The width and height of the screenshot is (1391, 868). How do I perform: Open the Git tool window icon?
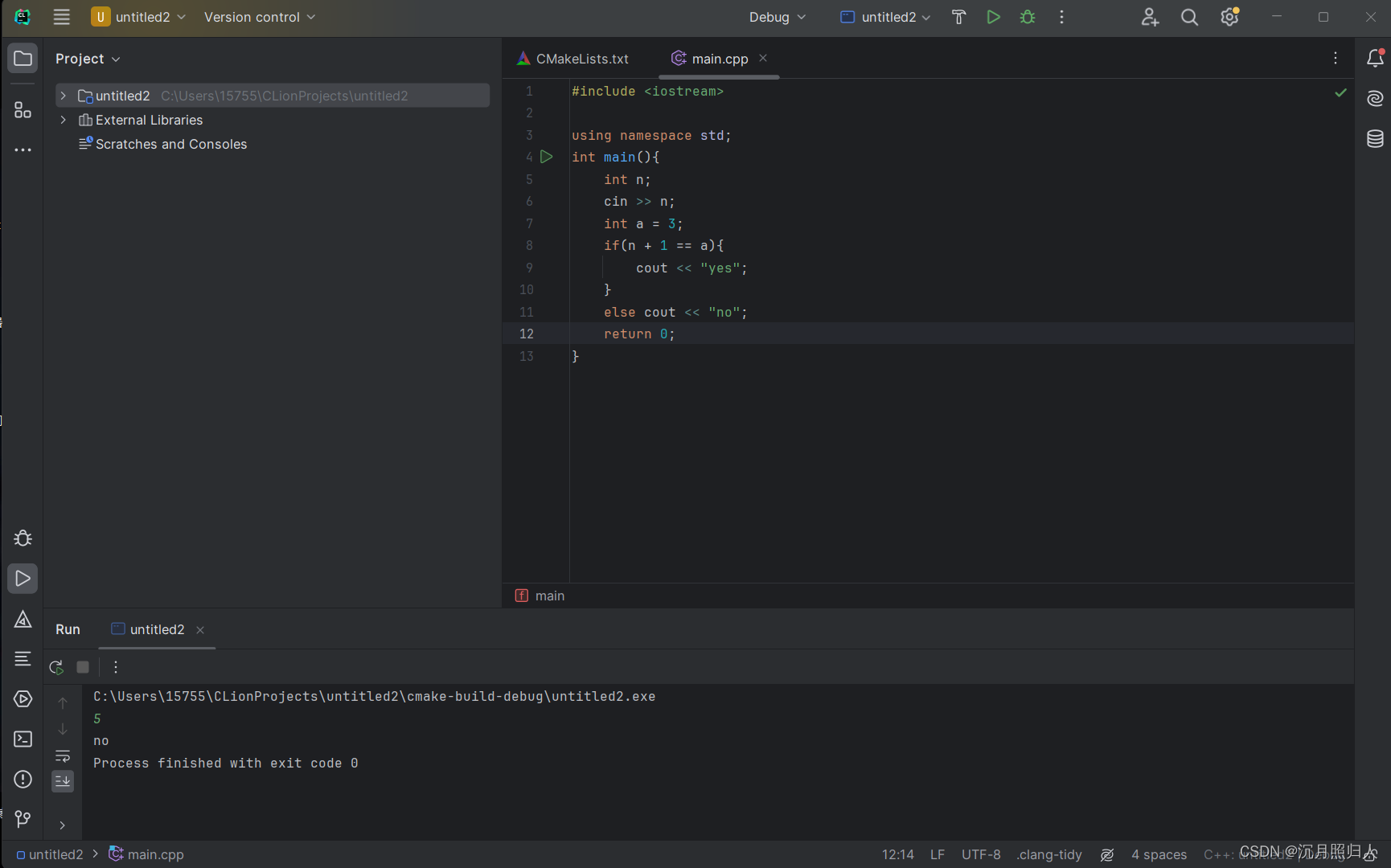[23, 819]
